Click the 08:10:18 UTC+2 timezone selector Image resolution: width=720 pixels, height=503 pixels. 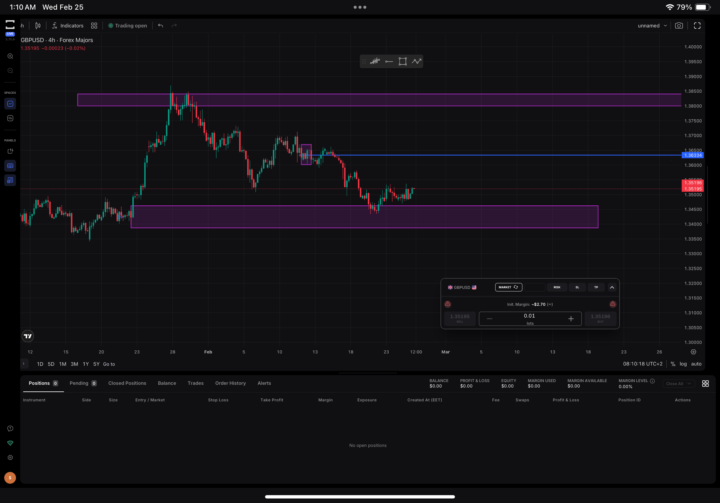(642, 364)
